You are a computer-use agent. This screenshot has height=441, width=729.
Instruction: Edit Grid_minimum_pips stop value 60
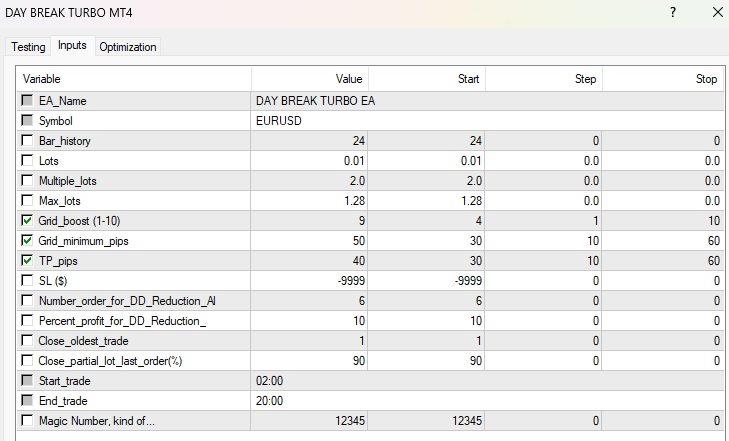(663, 241)
